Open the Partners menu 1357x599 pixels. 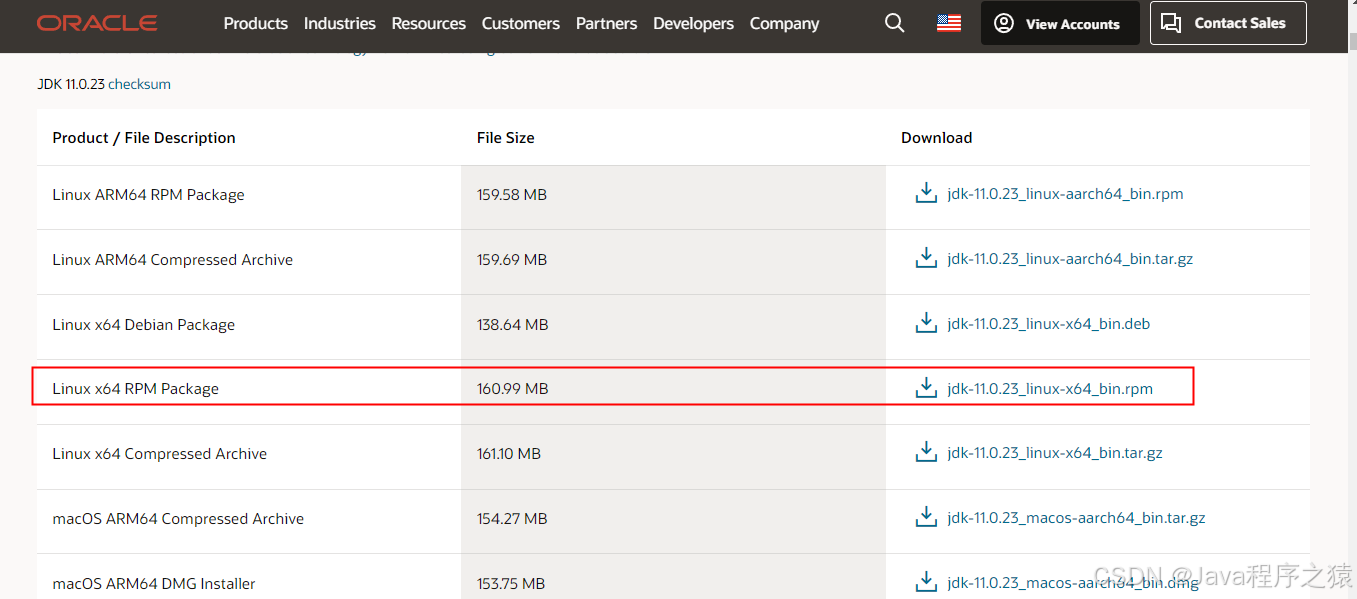click(606, 23)
